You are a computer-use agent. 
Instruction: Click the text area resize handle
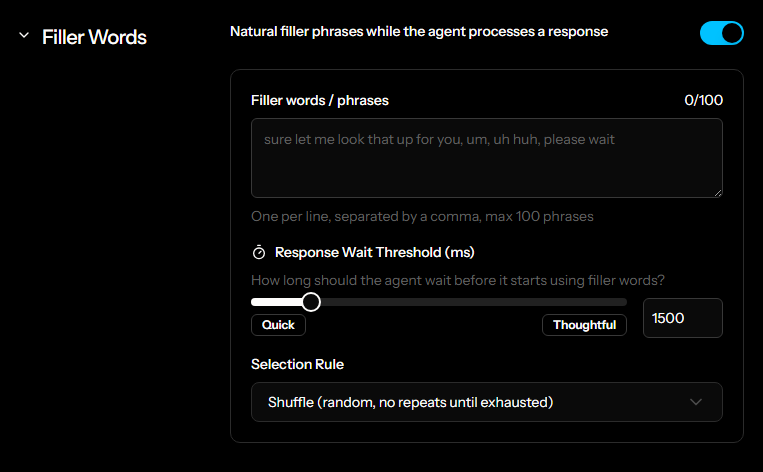tap(716, 191)
